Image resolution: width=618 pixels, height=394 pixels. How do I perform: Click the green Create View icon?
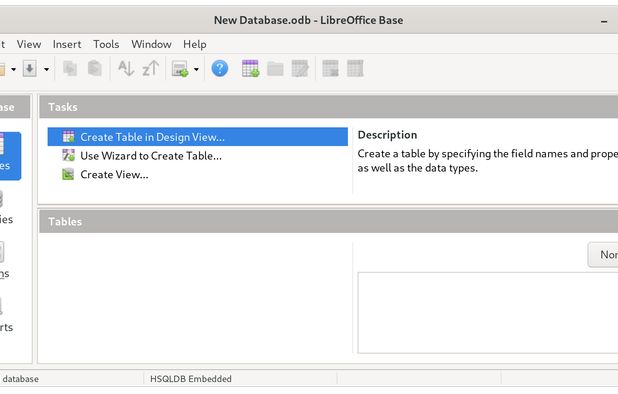[x=68, y=174]
